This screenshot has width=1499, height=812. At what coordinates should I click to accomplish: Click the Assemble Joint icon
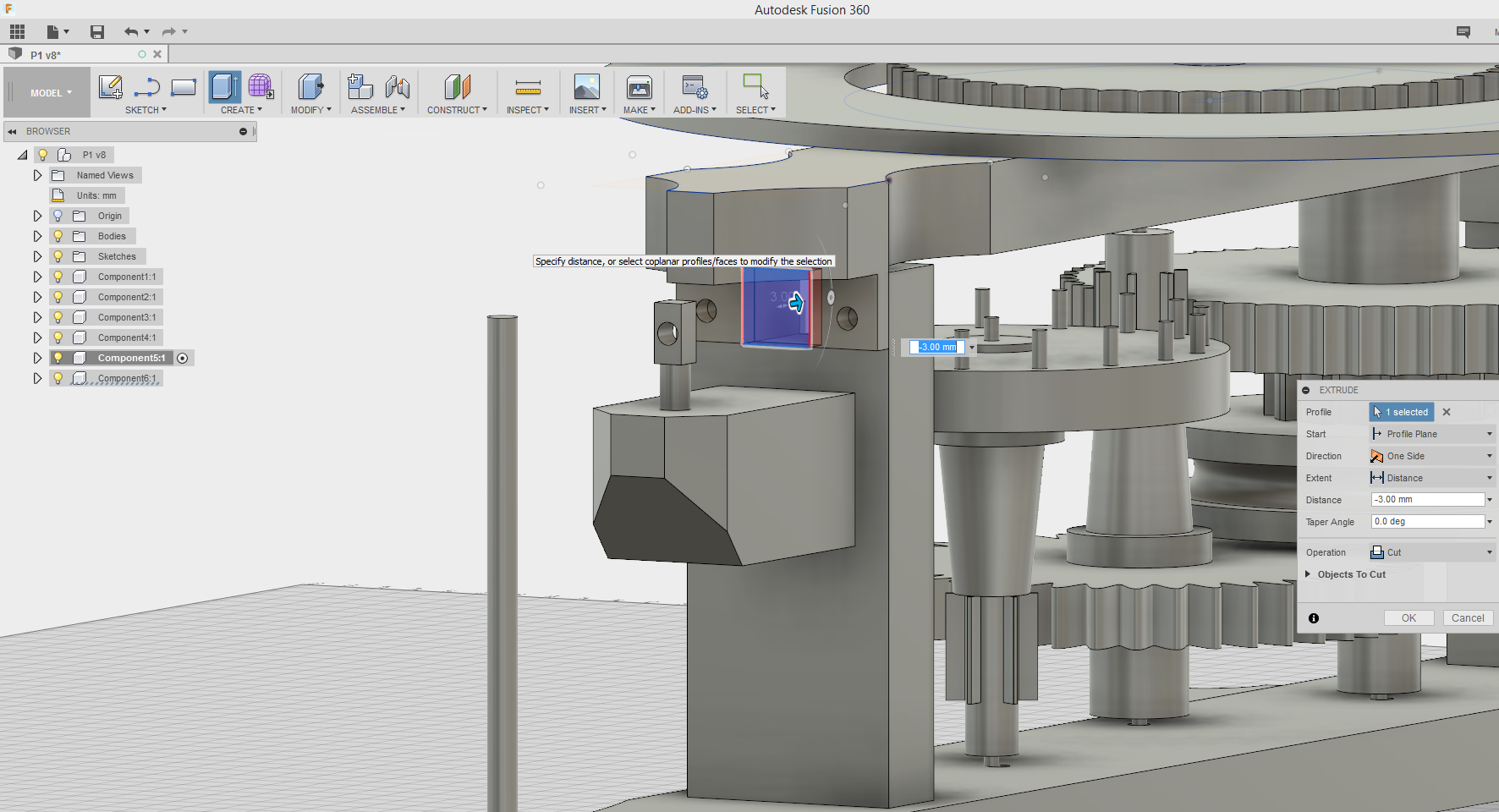point(398,87)
